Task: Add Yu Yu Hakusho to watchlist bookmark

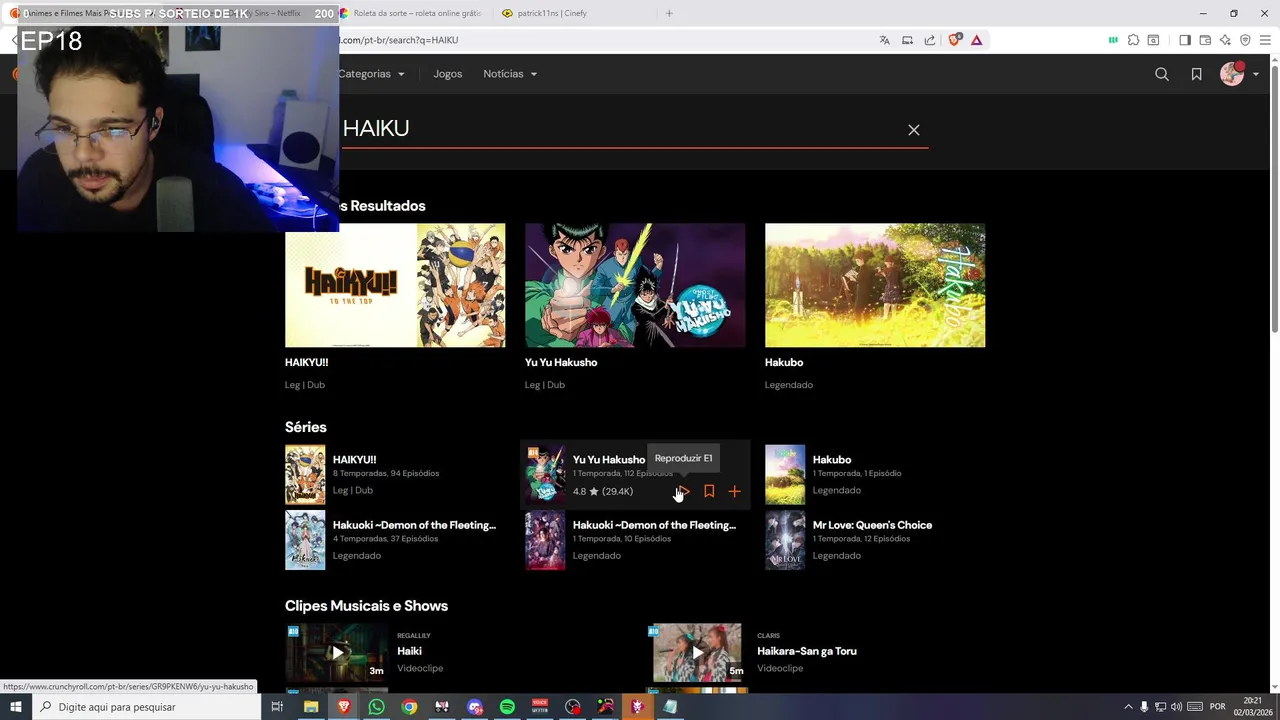Action: pos(709,491)
